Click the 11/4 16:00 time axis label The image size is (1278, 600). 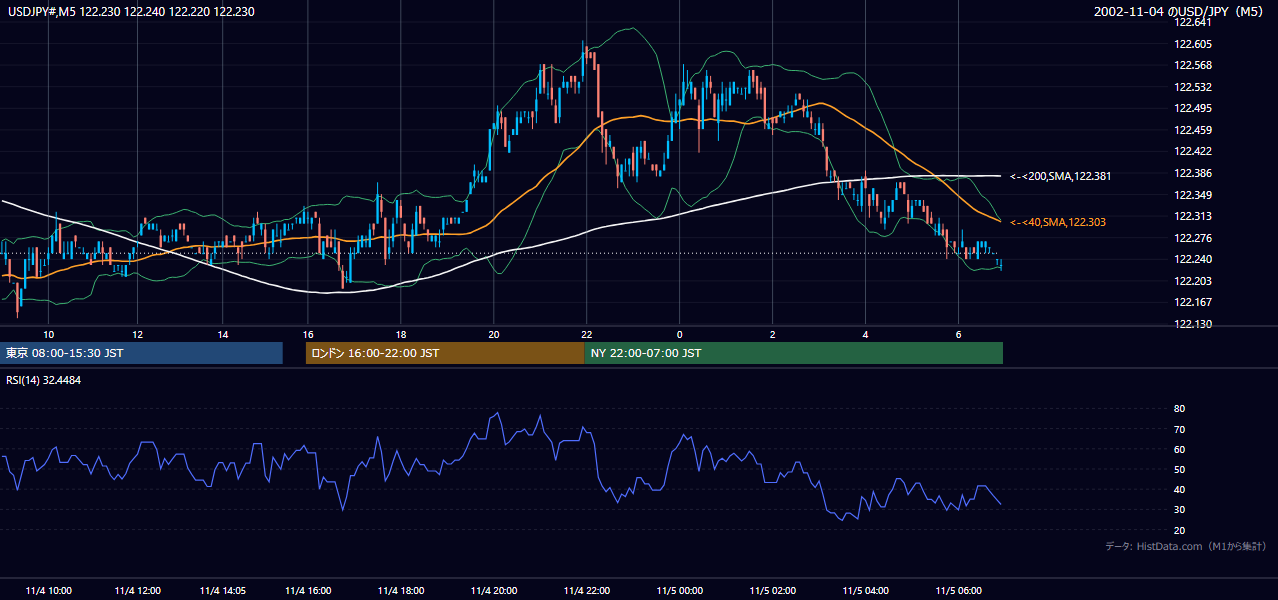click(x=307, y=591)
